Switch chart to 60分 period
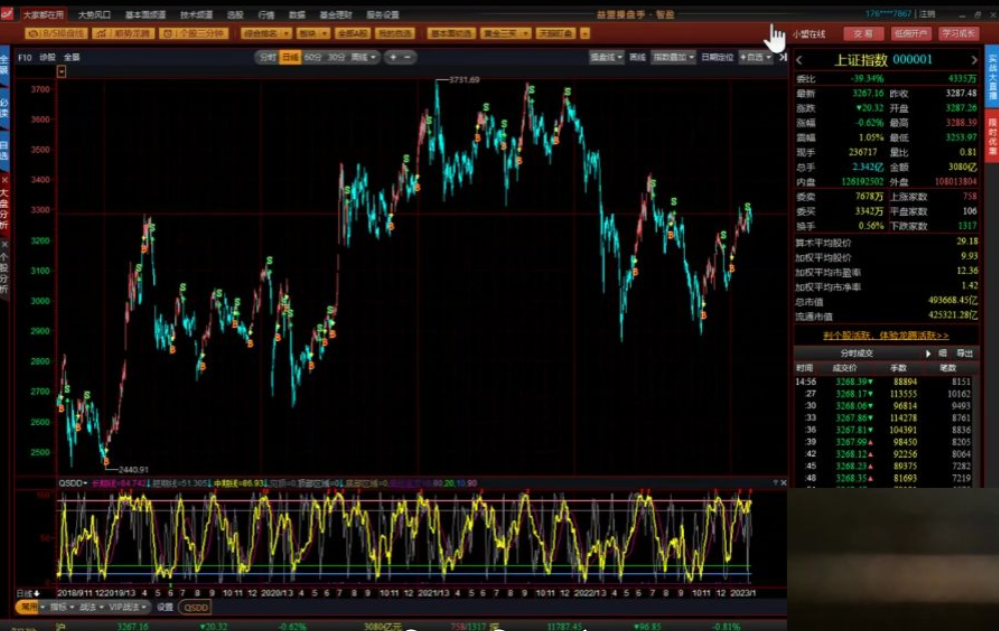 [x=312, y=57]
